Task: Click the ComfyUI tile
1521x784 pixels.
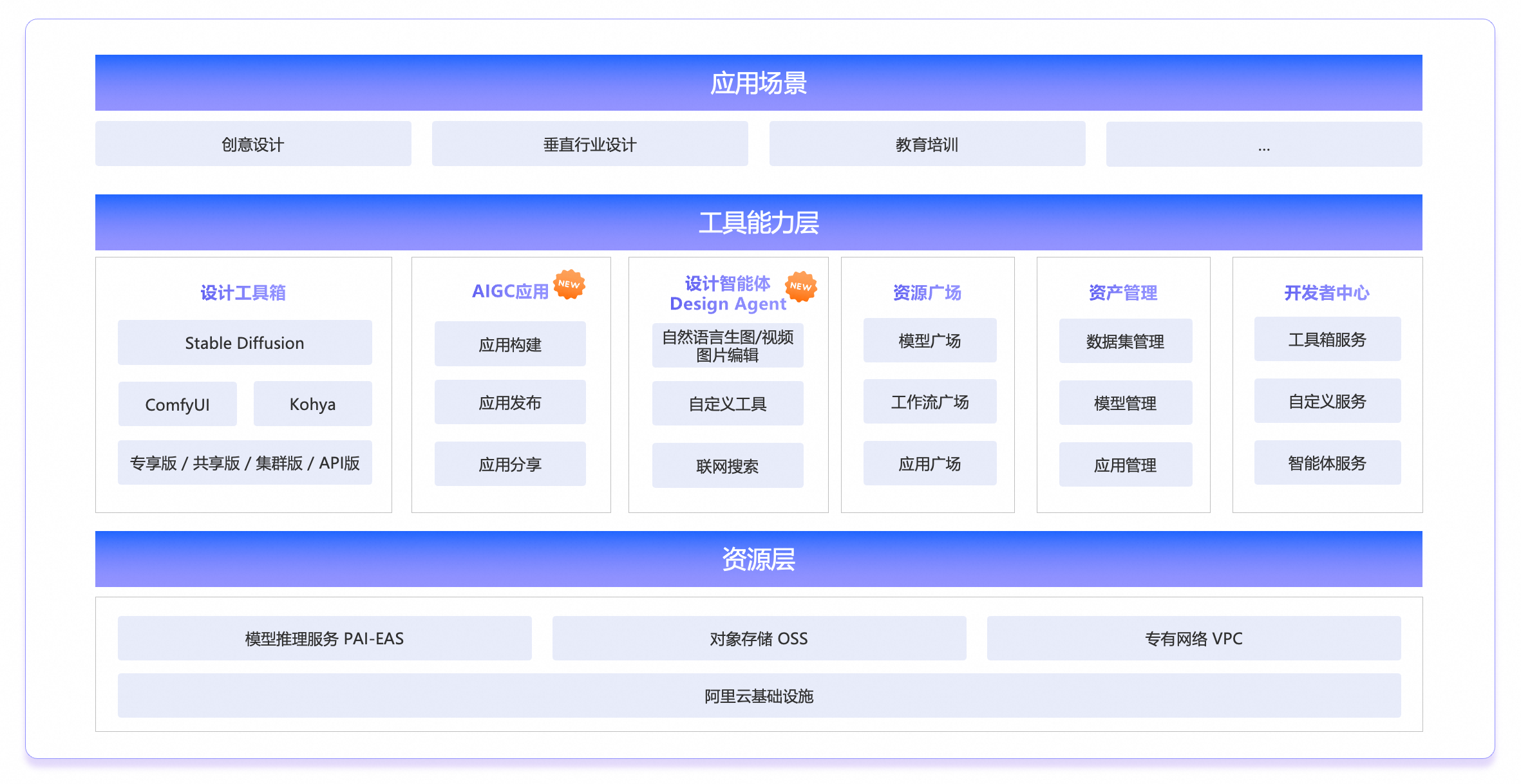Action: [178, 404]
